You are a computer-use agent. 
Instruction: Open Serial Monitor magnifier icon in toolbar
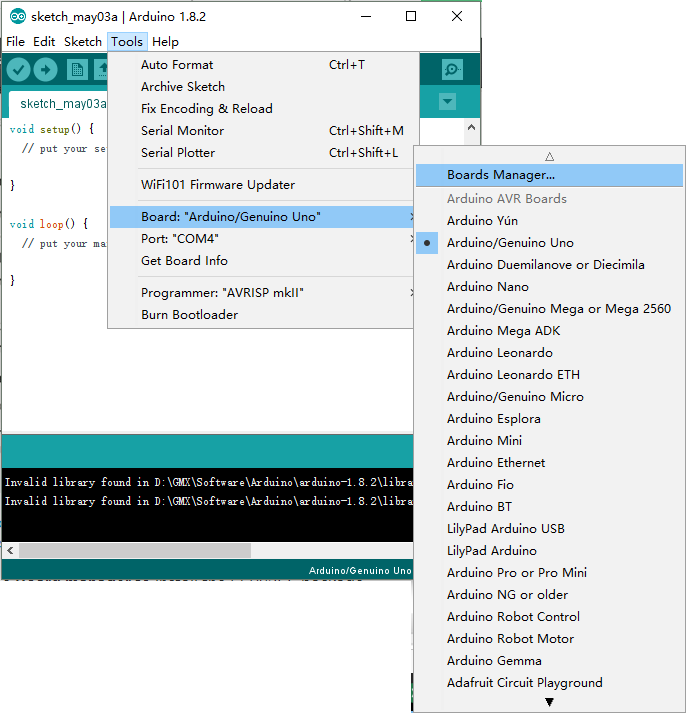point(452,70)
